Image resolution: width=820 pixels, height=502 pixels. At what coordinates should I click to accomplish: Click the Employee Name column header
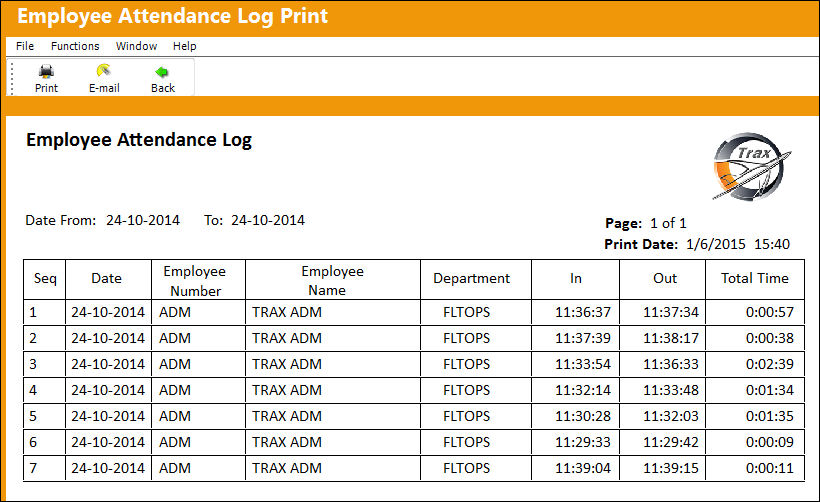pos(332,281)
